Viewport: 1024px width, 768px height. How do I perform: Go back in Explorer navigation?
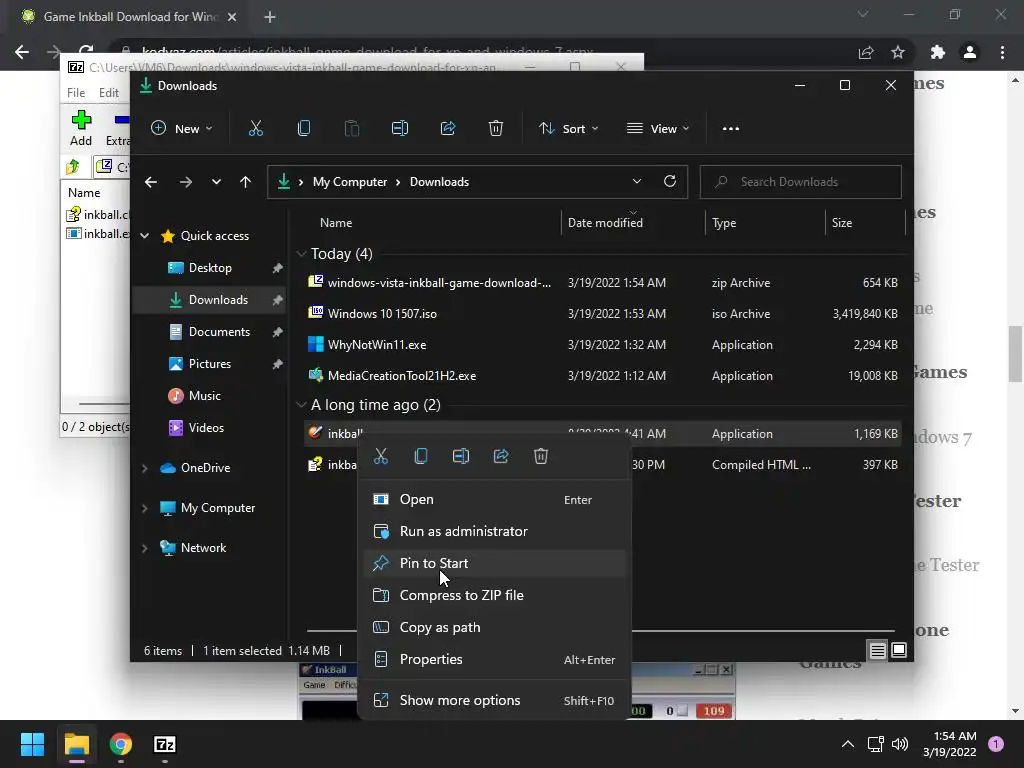[151, 182]
